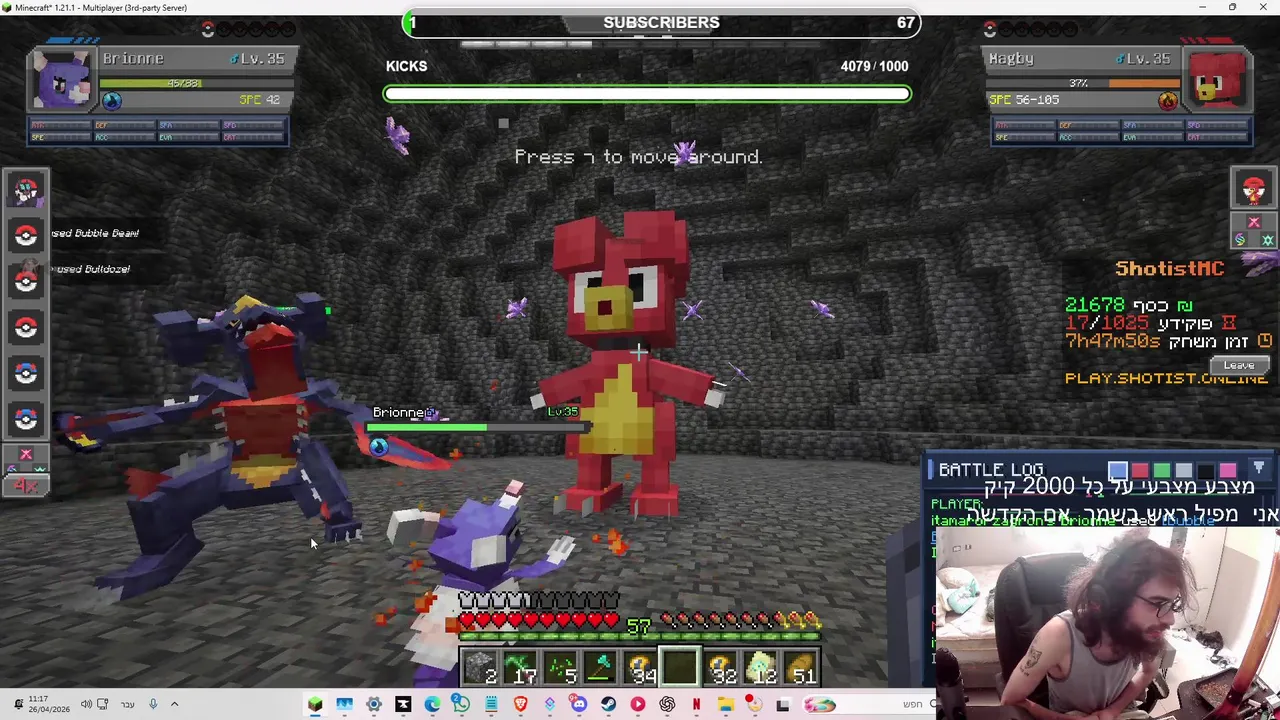This screenshot has height=720, width=1280.
Task: Open ChatGPT from the taskbar
Action: [667, 705]
